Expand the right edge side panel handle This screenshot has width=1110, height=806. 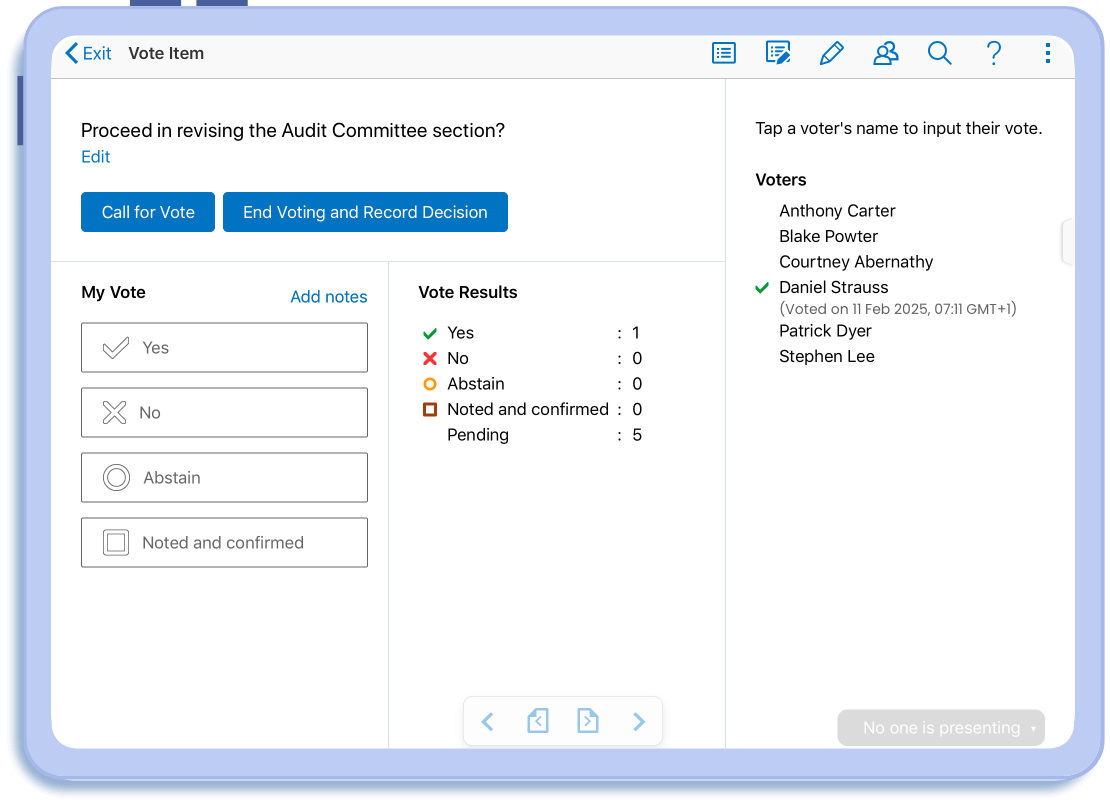[x=1067, y=242]
